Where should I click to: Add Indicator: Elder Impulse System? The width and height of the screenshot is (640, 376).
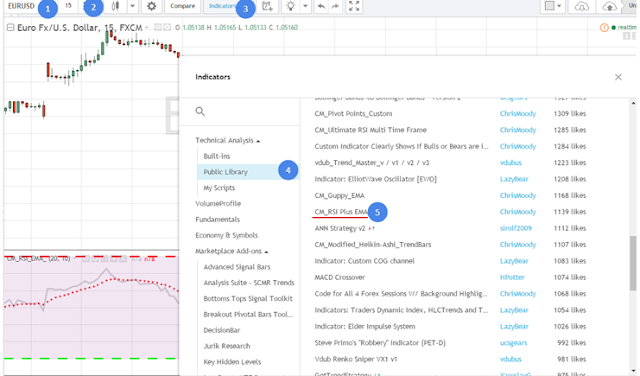364,326
